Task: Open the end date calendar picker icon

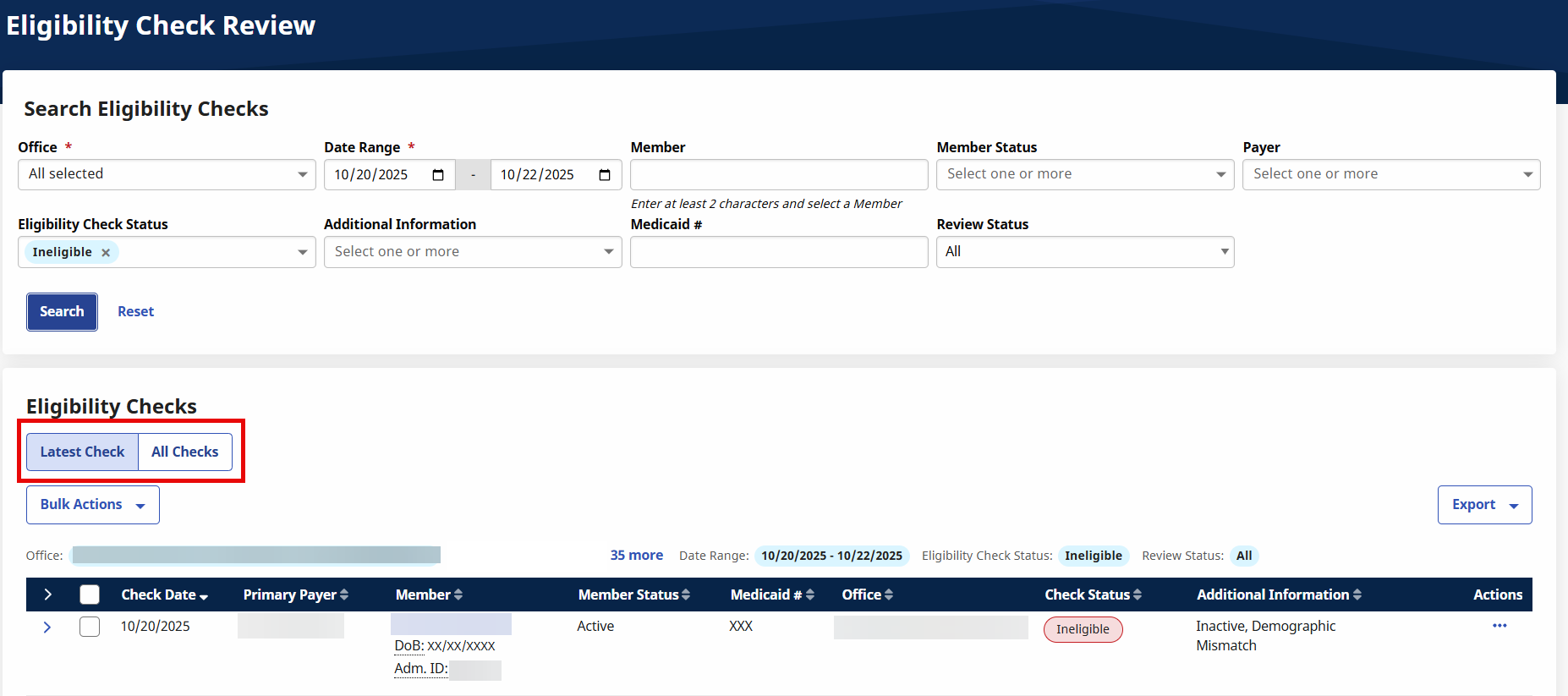Action: (x=605, y=175)
